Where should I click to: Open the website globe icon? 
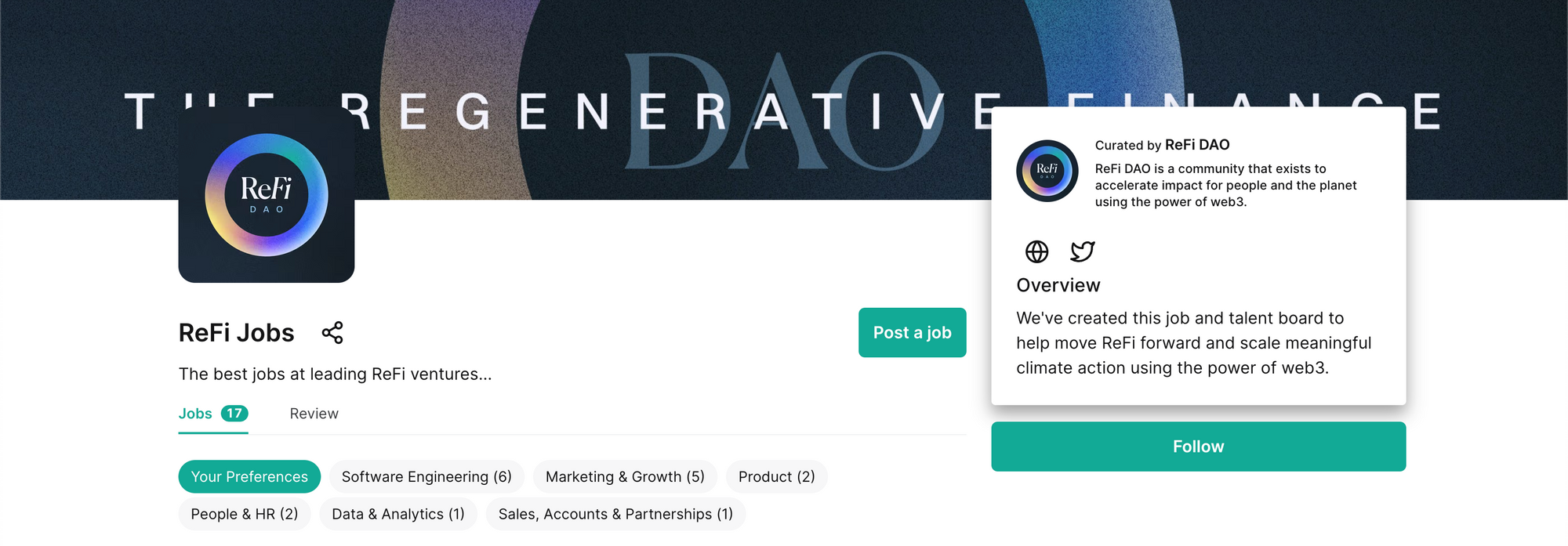[1036, 251]
